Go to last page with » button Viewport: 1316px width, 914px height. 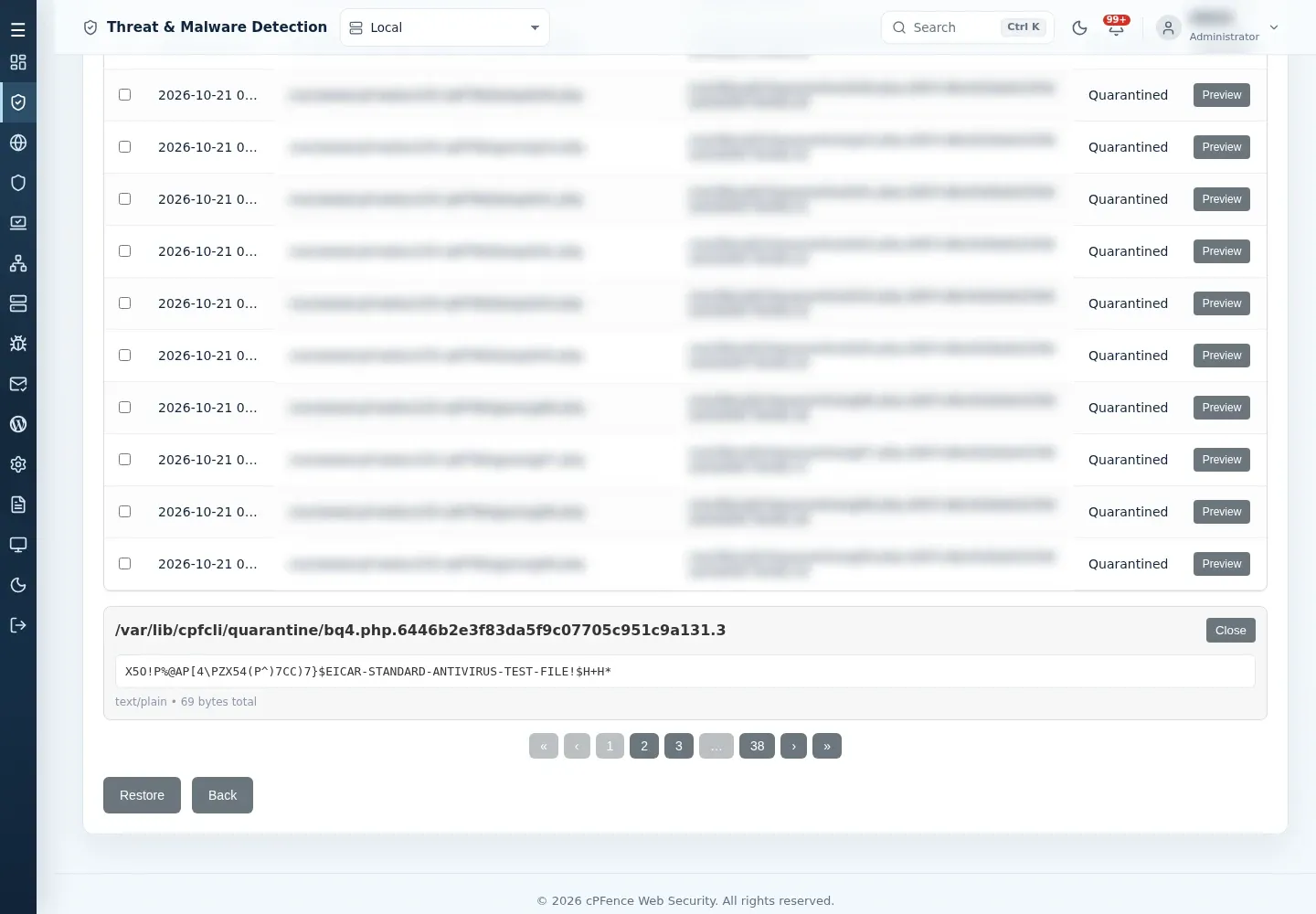827,746
